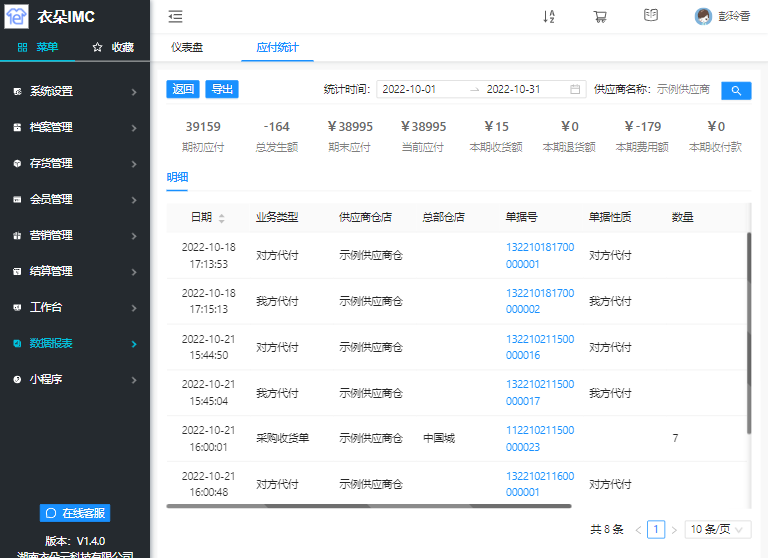Click the 会员管理 sidebar icon
This screenshot has height=558, width=768.
[17, 199]
